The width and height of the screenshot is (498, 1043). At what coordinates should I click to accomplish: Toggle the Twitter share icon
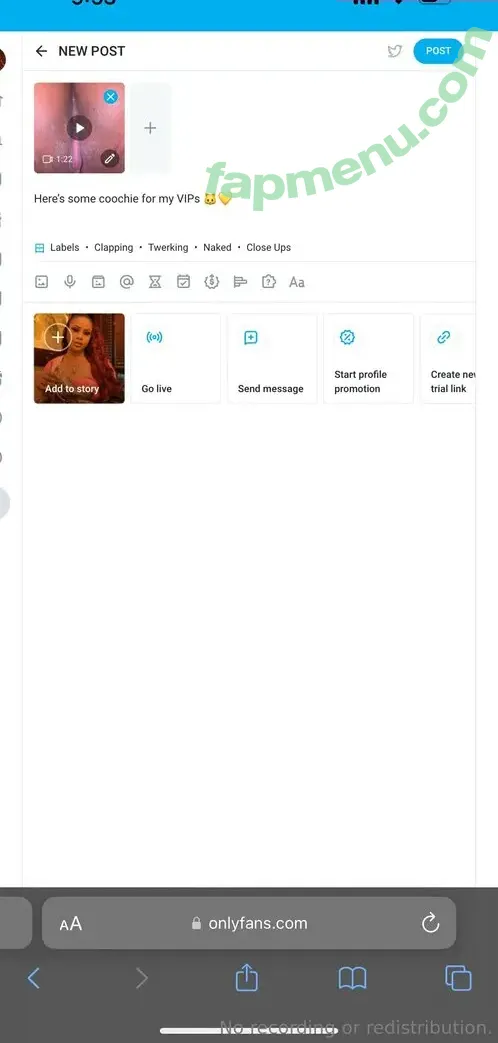coord(395,51)
